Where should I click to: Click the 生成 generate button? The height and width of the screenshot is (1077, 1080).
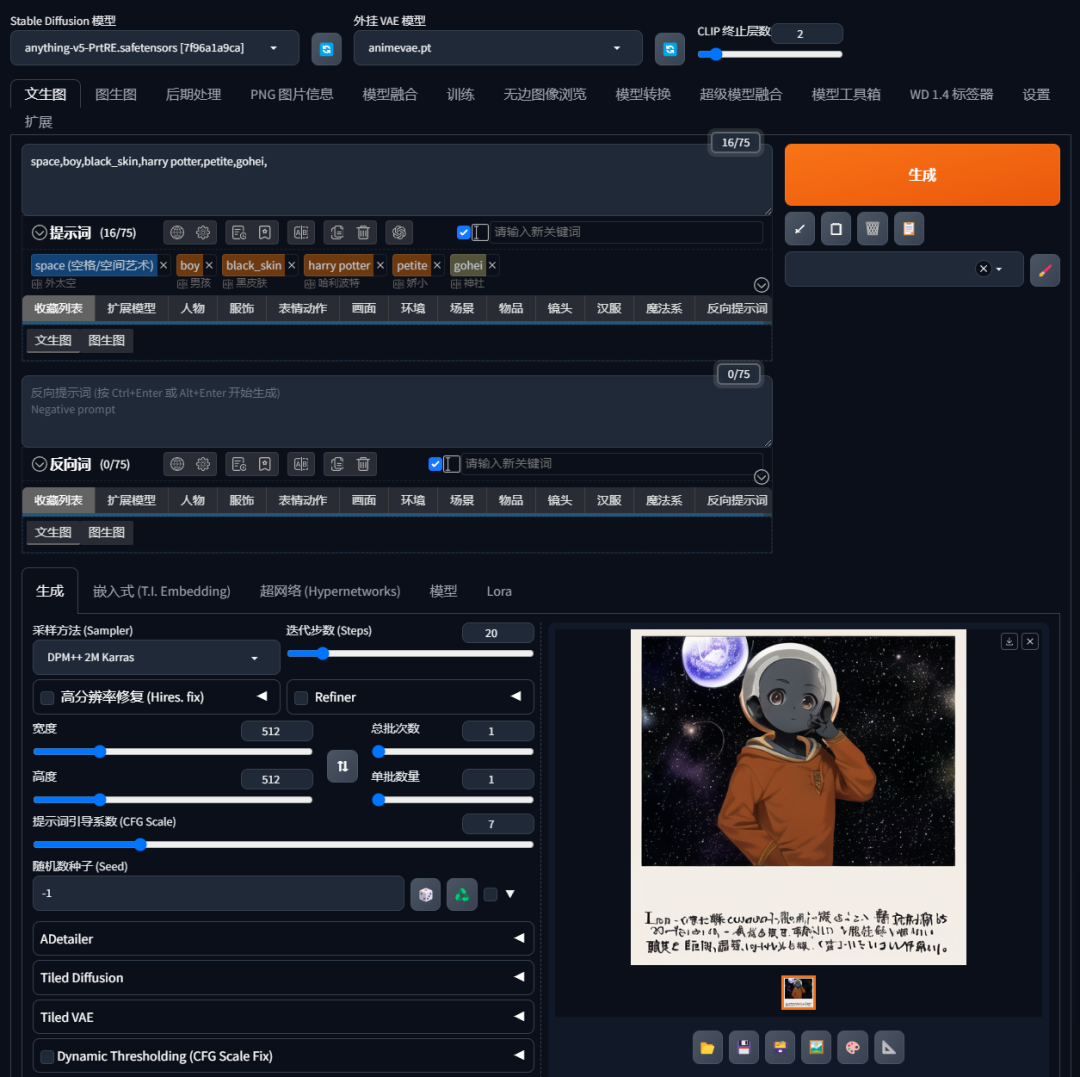pos(921,174)
